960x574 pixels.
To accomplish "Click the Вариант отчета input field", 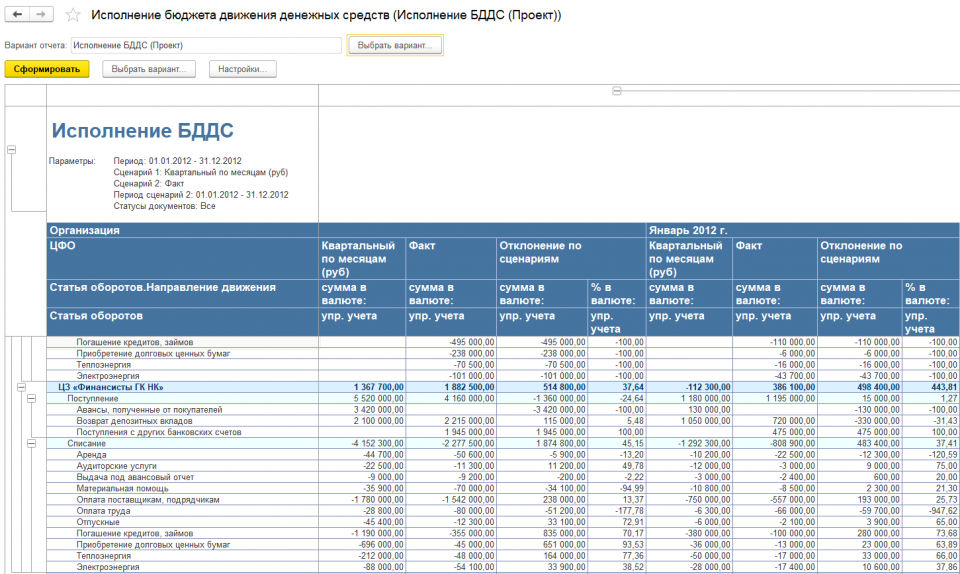I will (205, 46).
